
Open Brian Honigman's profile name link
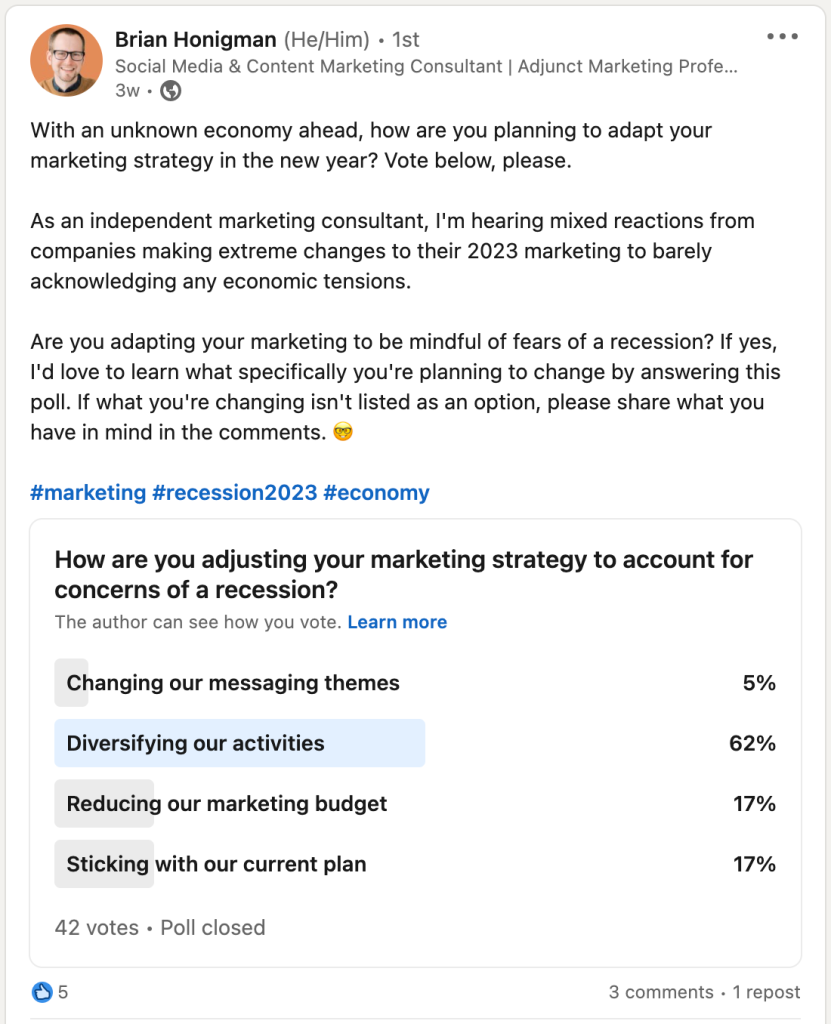(195, 40)
